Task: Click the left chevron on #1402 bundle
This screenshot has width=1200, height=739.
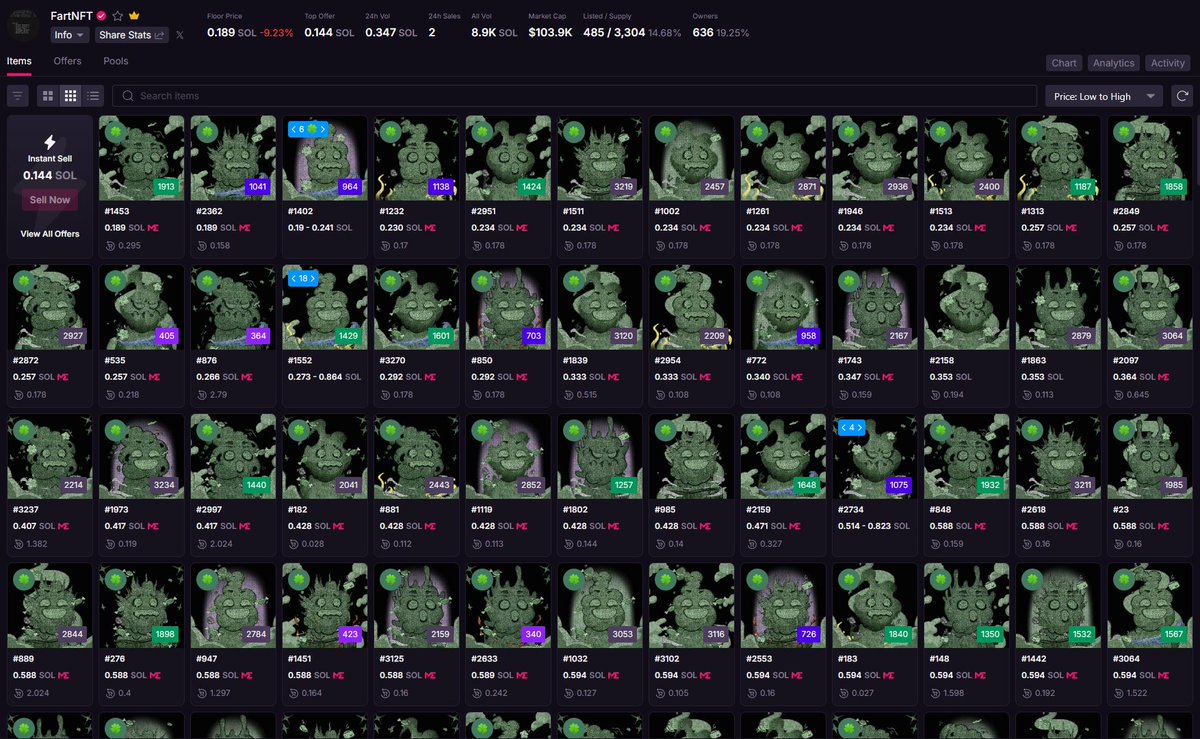Action: (293, 130)
